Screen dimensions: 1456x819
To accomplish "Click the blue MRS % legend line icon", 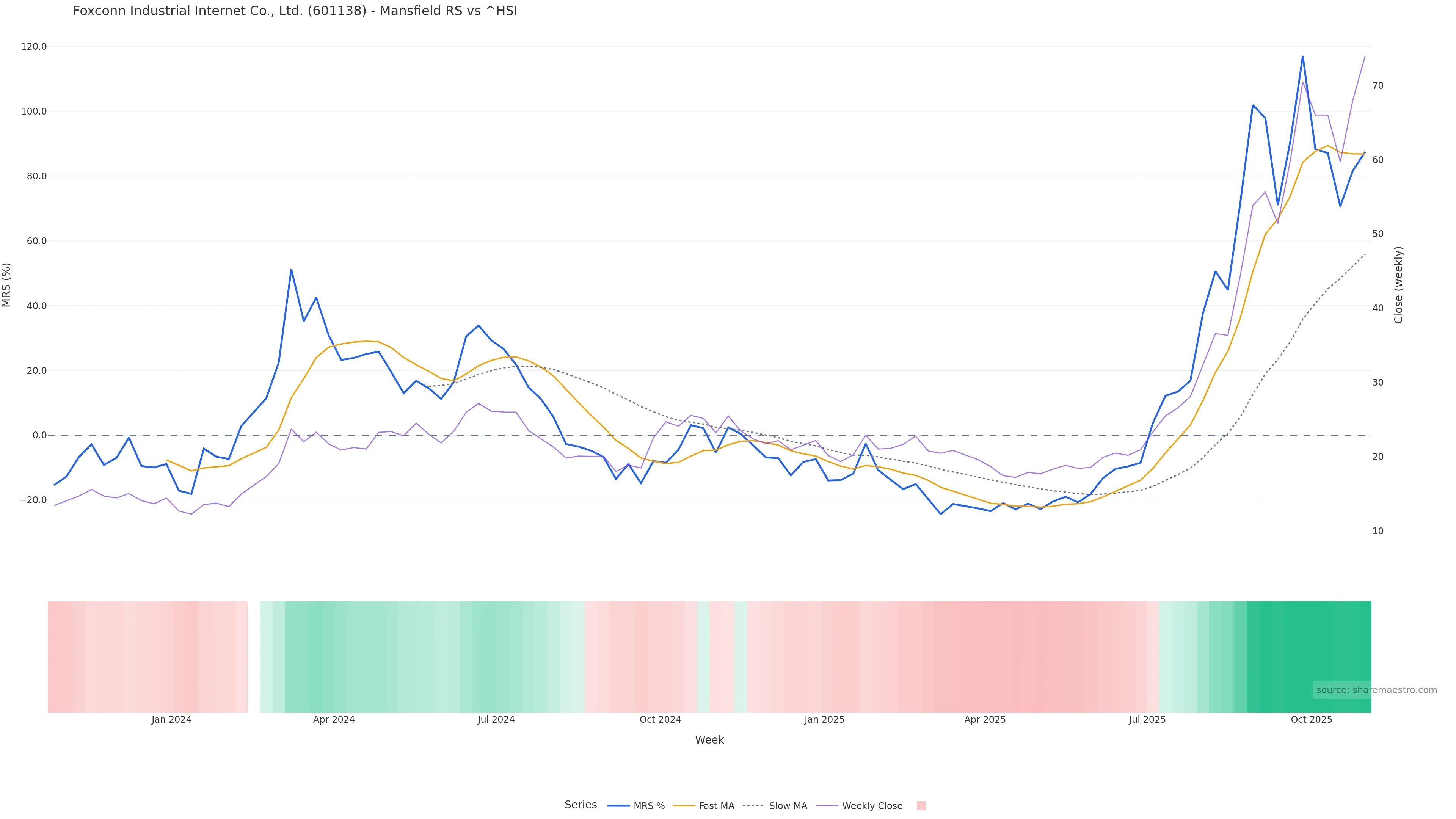I will pos(618,806).
